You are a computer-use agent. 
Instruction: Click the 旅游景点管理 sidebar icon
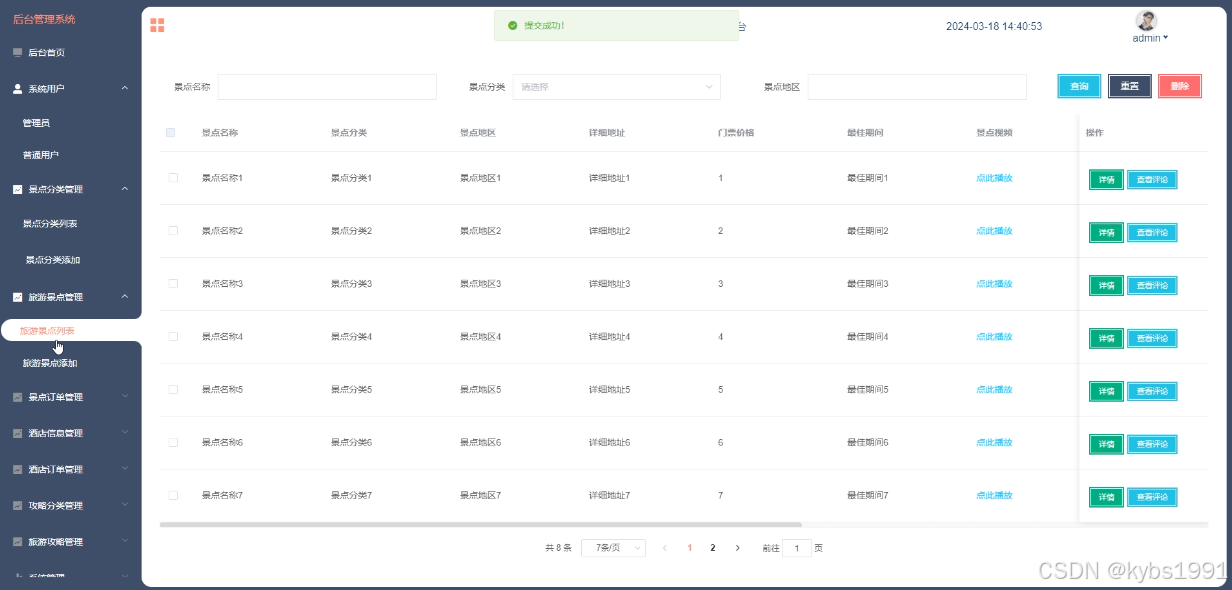tap(17, 297)
